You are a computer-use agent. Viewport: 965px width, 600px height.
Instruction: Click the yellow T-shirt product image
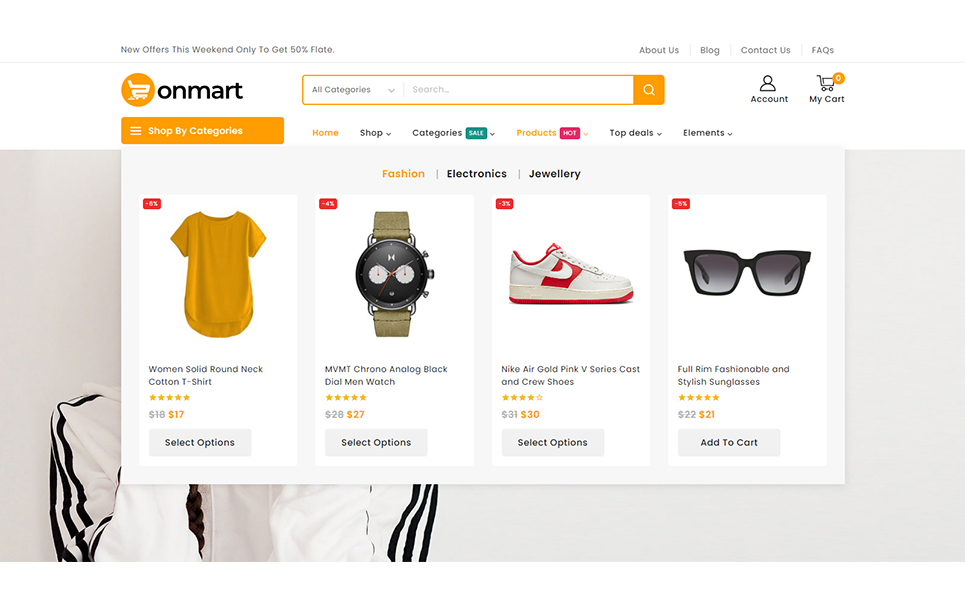(218, 274)
